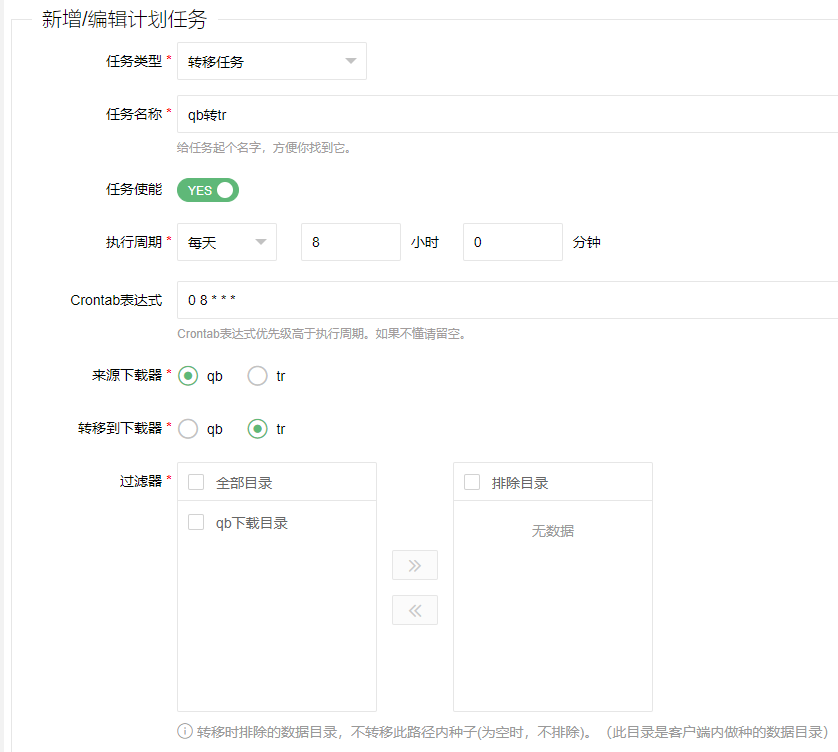Screen dimensions: 838x752
Task: Click the 小时 input field
Action: point(350,242)
